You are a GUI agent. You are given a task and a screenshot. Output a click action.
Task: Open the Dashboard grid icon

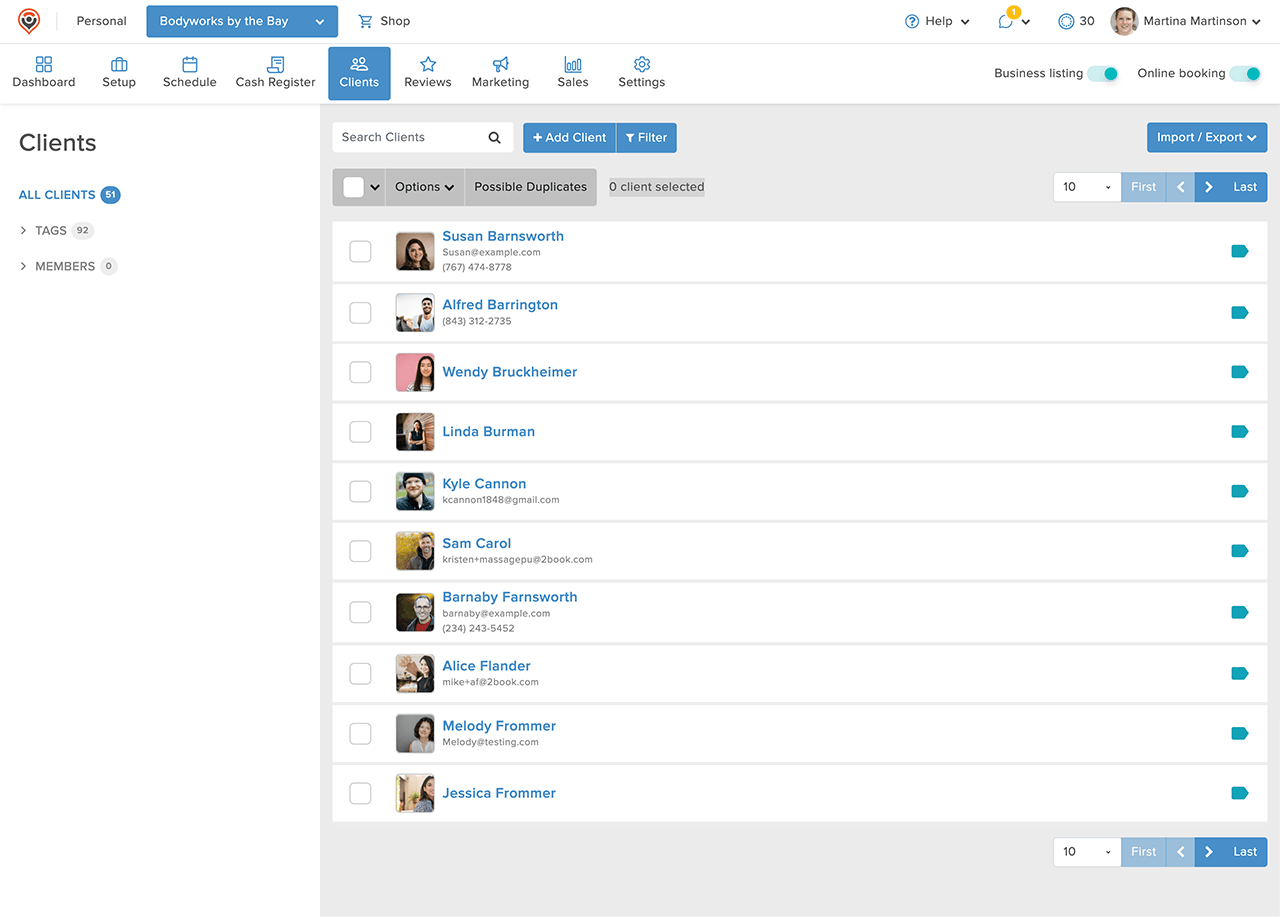click(x=44, y=65)
